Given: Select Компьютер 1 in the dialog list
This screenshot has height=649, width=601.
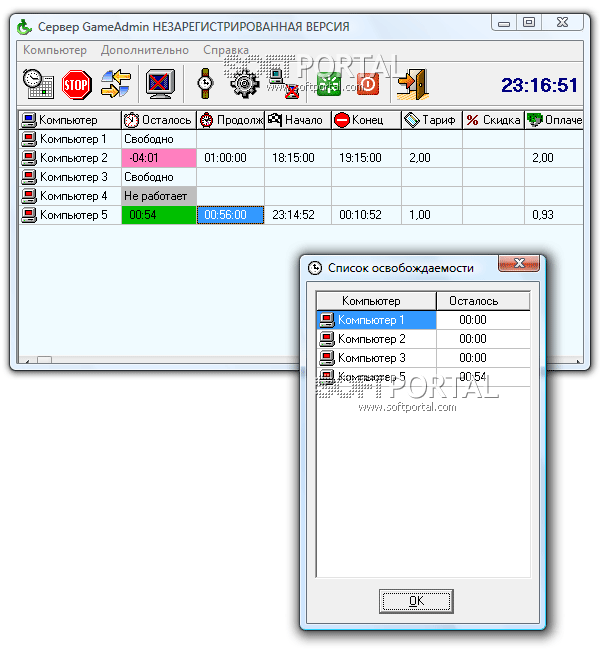Looking at the screenshot, I should click(x=423, y=320).
